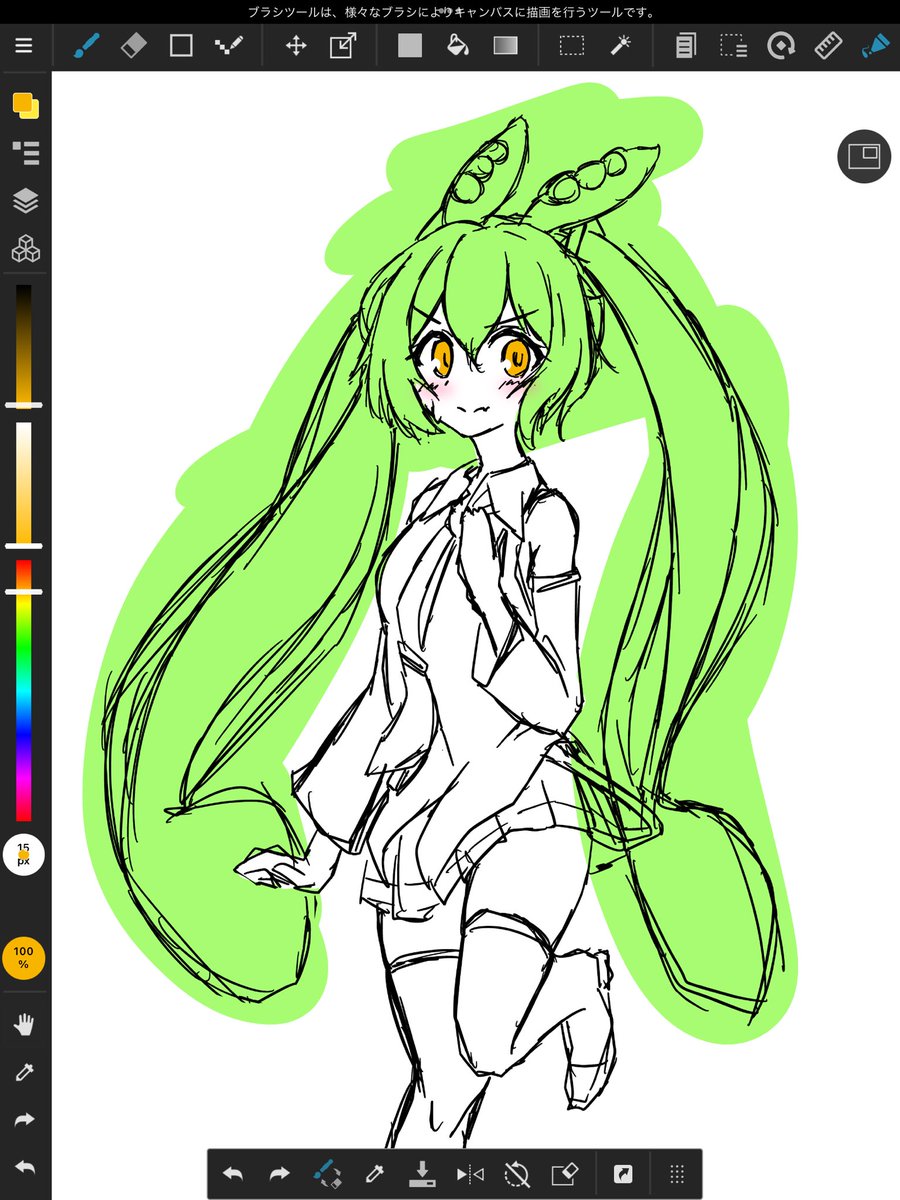Select the square Shape tool
This screenshot has height=1200, width=900.
tap(181, 46)
